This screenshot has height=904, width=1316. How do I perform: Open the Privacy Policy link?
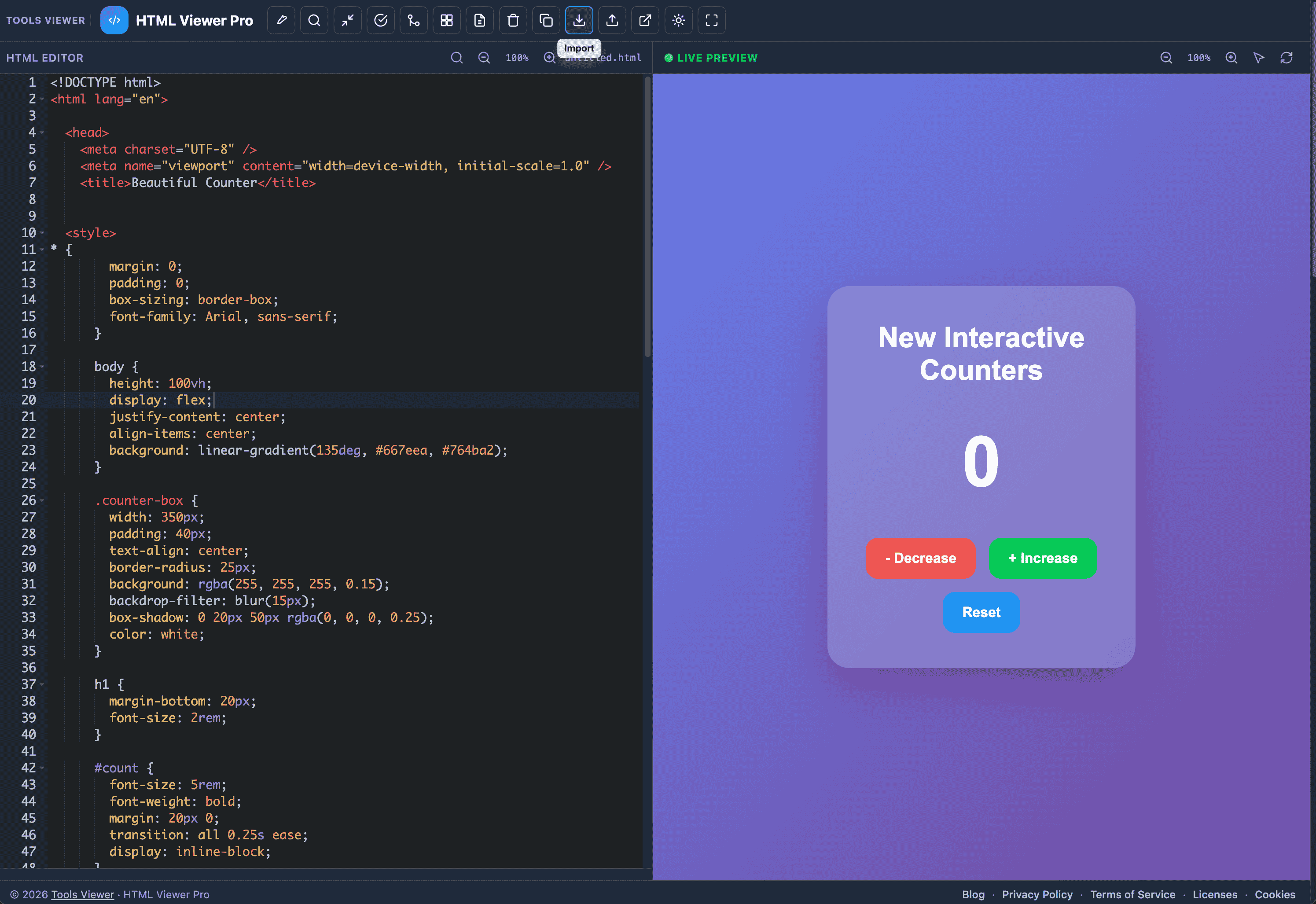(1037, 894)
